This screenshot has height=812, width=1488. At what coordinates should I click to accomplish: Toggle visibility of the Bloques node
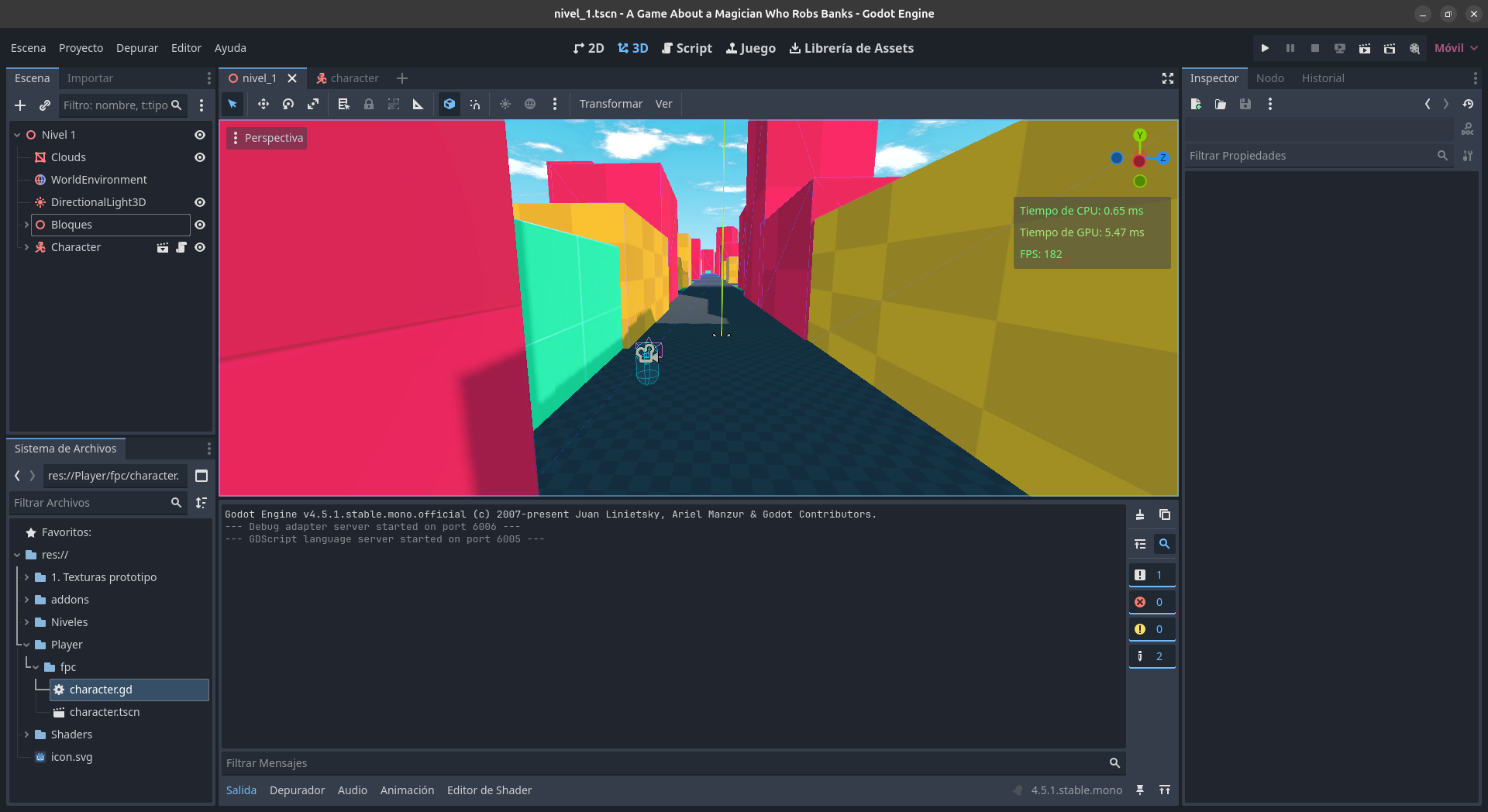click(x=200, y=225)
